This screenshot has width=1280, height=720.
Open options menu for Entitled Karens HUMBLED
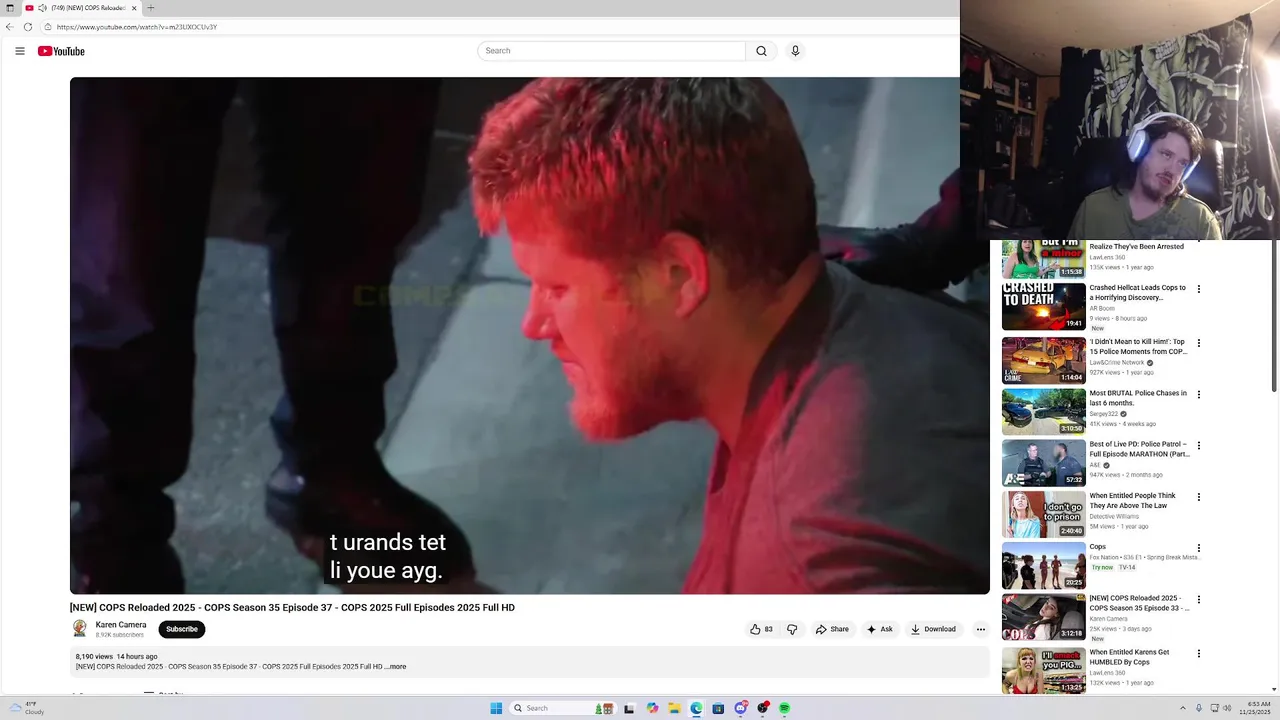[1199, 654]
